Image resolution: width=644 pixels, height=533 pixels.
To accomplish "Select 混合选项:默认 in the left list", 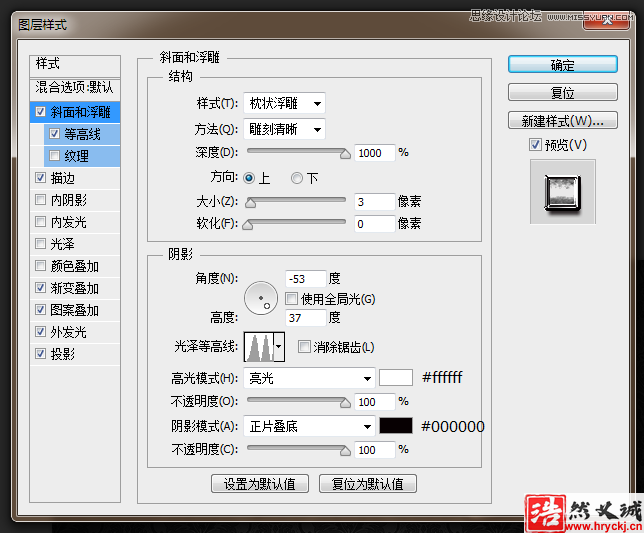I will (75, 87).
